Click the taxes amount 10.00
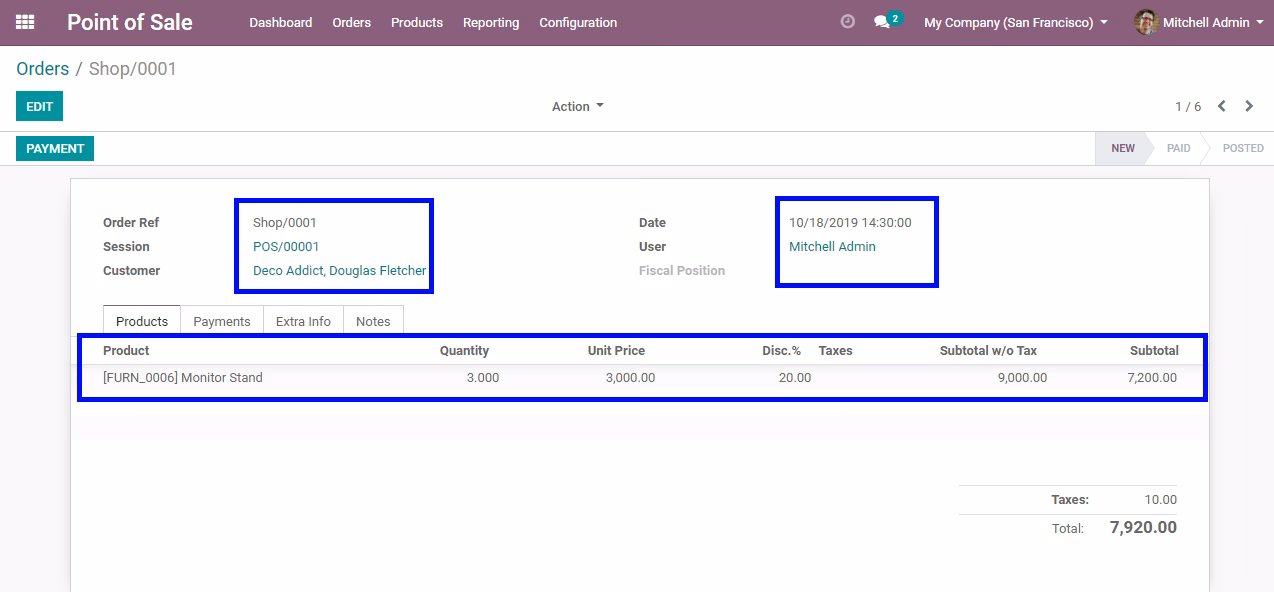 [x=1161, y=500]
